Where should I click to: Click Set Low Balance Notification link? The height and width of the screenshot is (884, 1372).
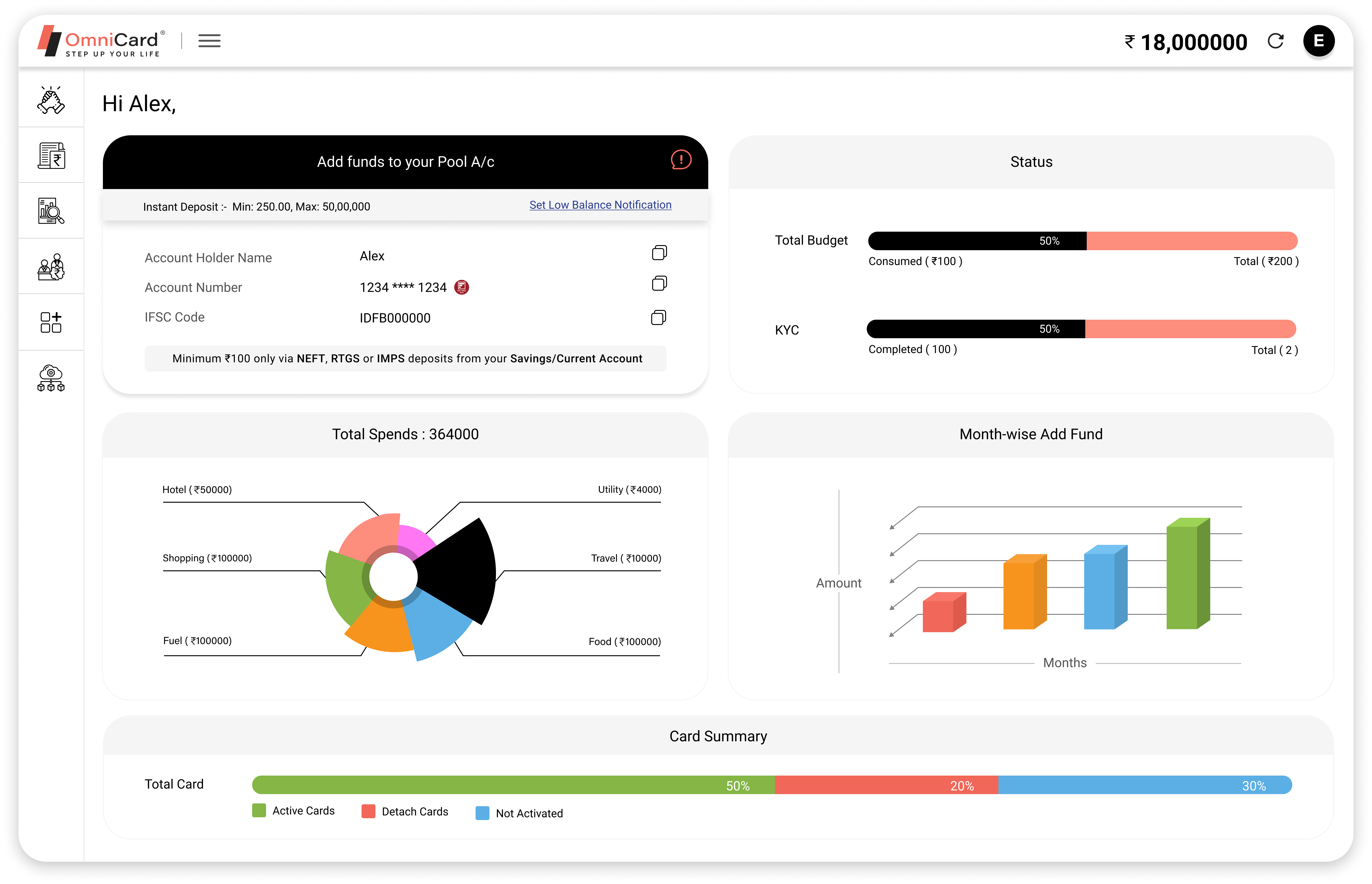click(x=600, y=205)
